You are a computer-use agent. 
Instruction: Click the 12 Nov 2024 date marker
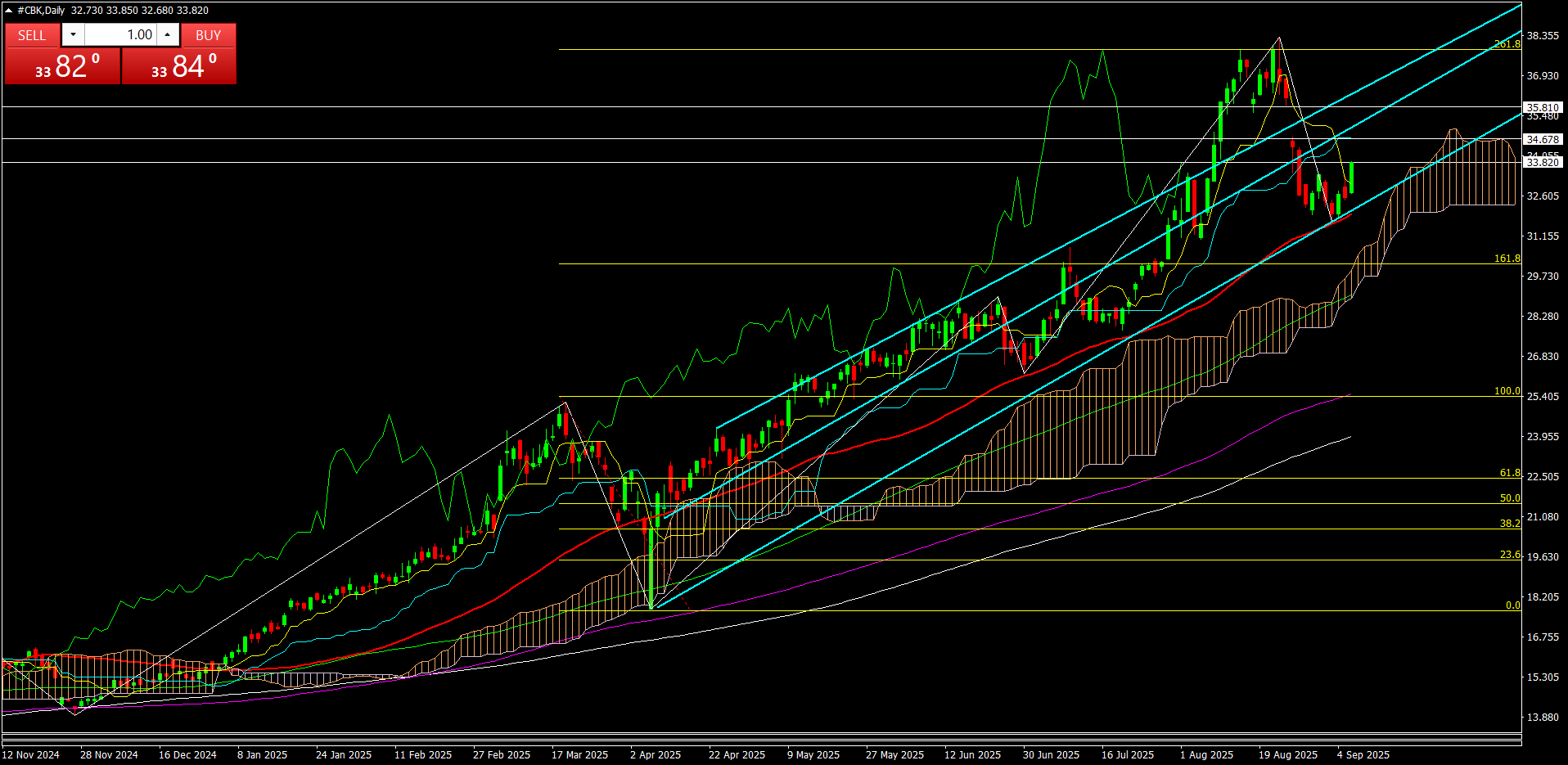31,754
